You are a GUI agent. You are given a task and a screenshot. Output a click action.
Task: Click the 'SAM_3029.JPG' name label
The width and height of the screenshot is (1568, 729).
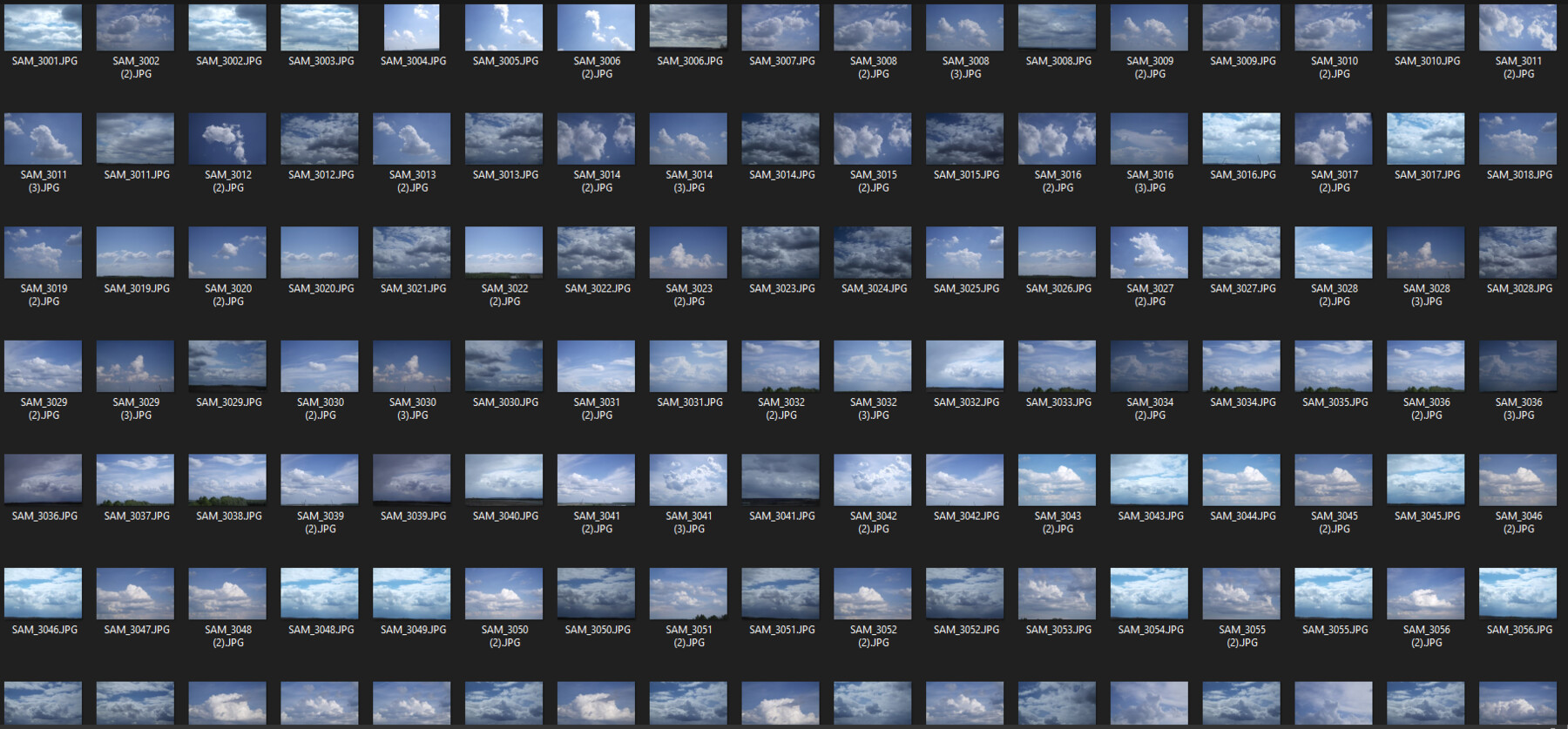[229, 402]
